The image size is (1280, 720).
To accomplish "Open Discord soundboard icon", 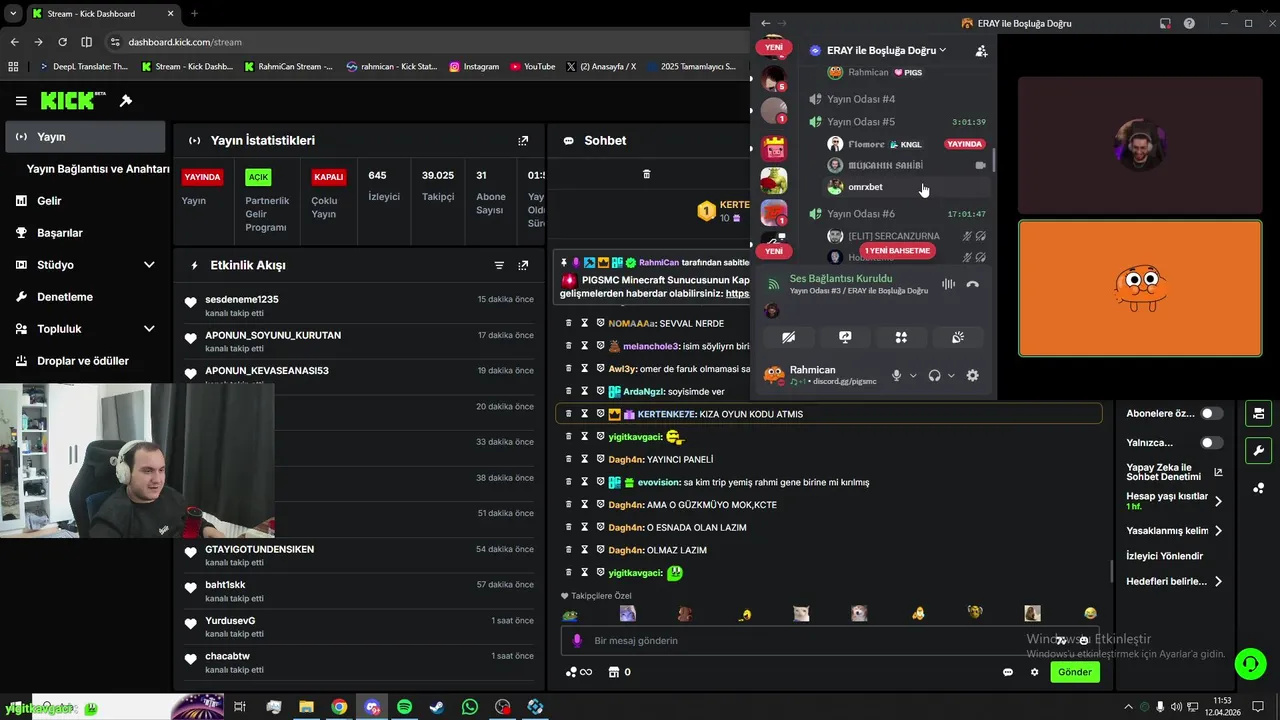I will click(x=958, y=338).
